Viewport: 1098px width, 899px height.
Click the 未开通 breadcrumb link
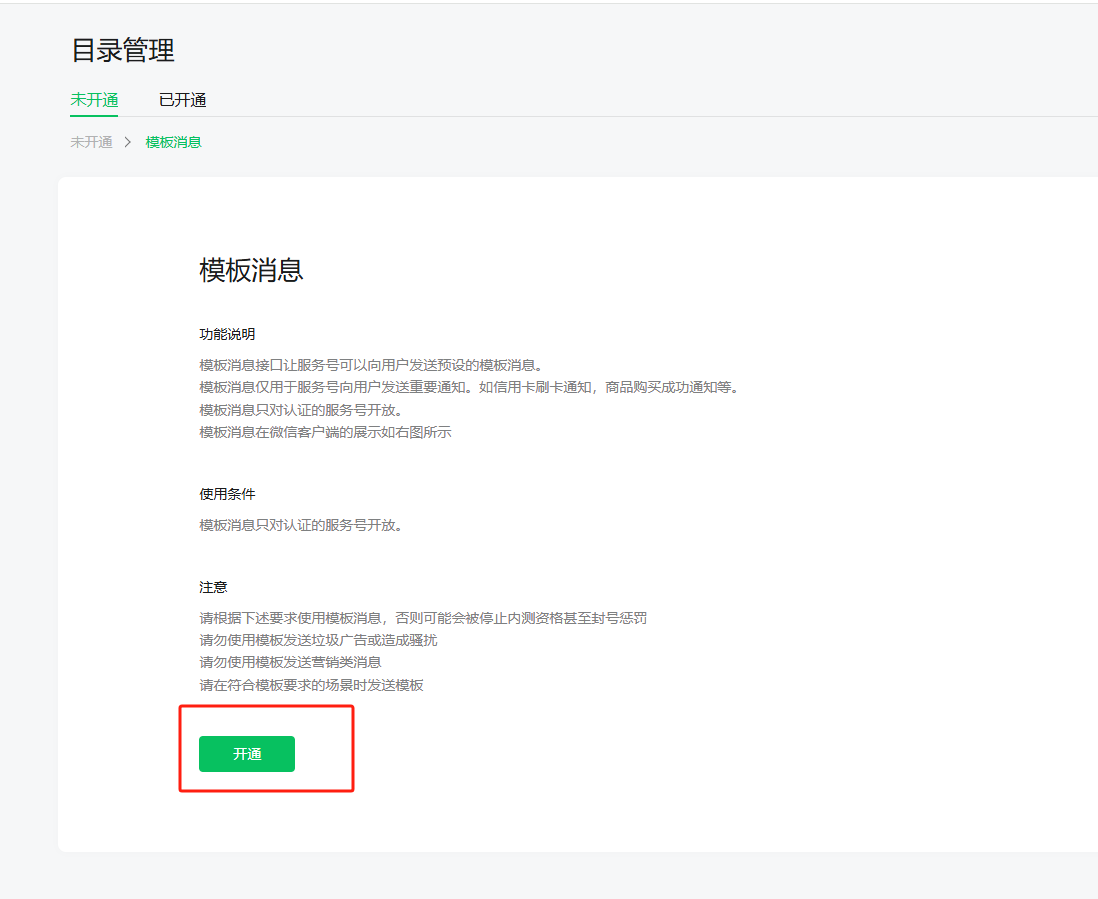[91, 142]
